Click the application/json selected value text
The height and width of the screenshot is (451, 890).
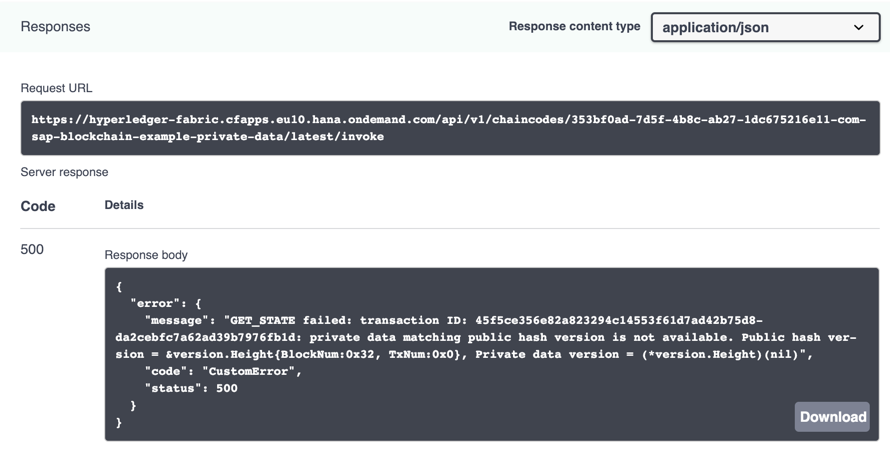[x=715, y=27]
